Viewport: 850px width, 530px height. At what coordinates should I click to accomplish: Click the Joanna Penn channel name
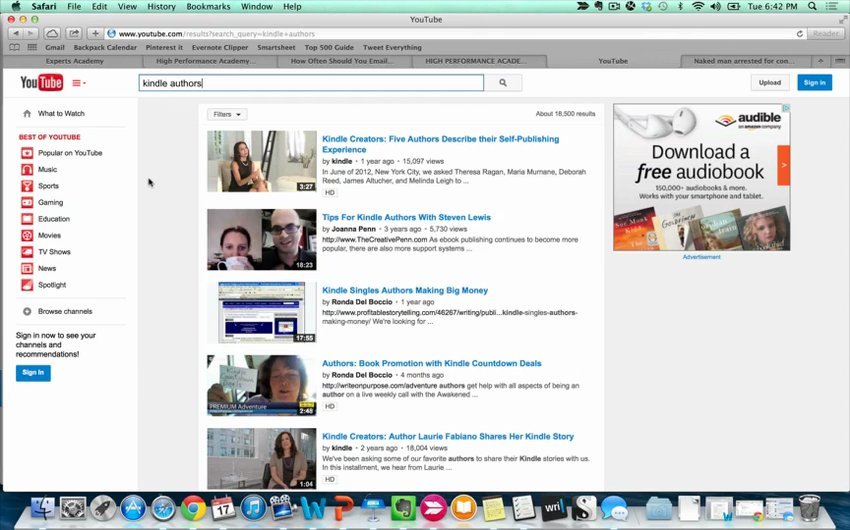[353, 229]
